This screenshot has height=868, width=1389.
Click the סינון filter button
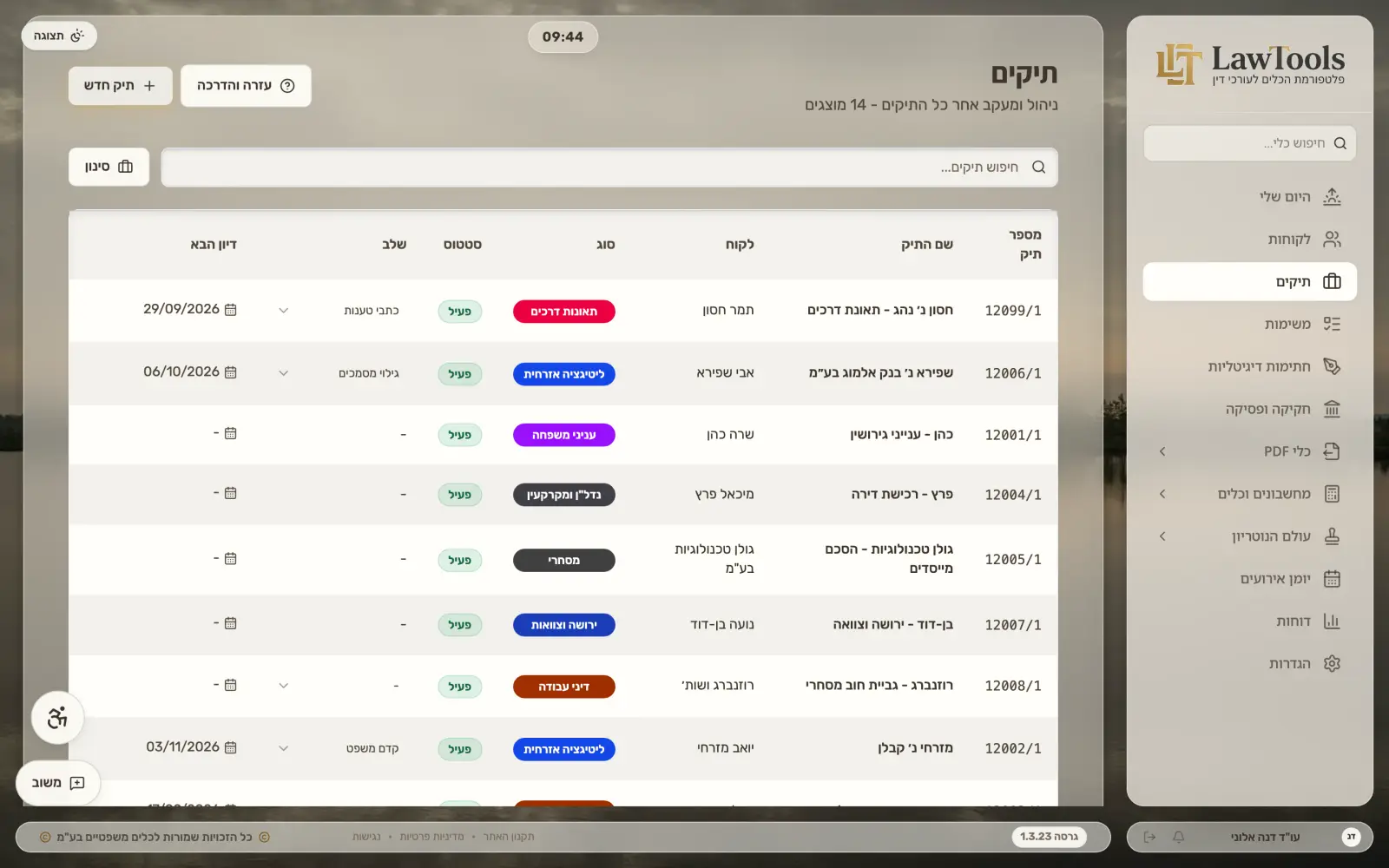point(109,167)
